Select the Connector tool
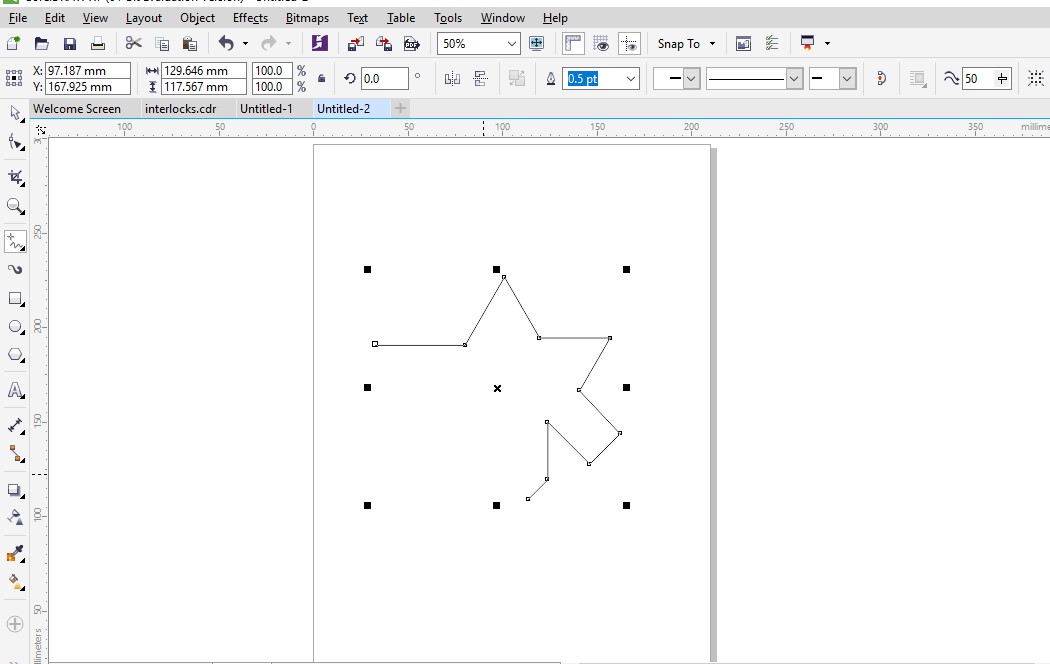The width and height of the screenshot is (1050, 664). 15,454
